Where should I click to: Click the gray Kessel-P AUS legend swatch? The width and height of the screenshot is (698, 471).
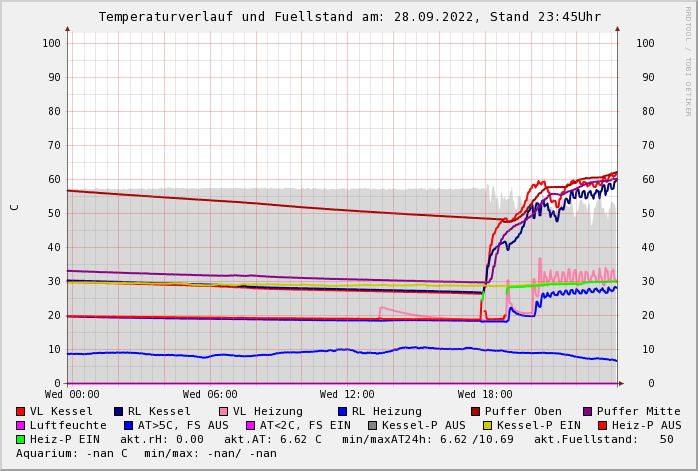click(x=370, y=425)
